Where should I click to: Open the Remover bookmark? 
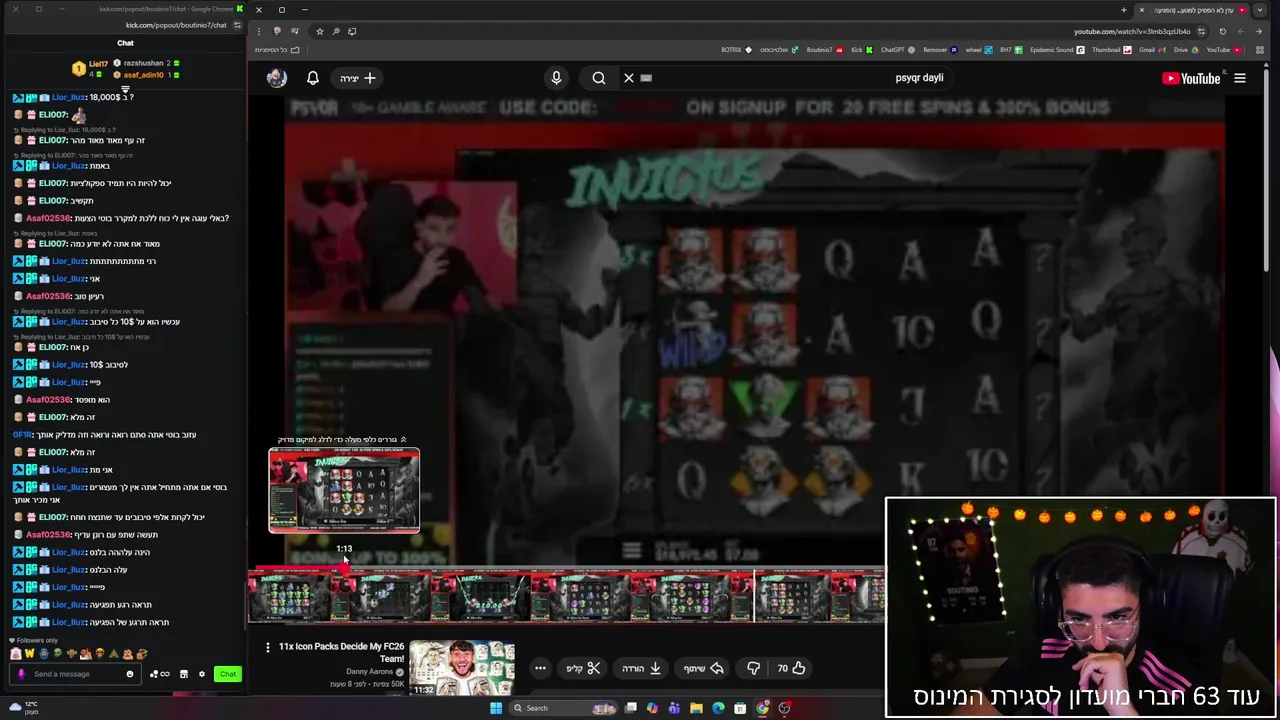[940, 50]
